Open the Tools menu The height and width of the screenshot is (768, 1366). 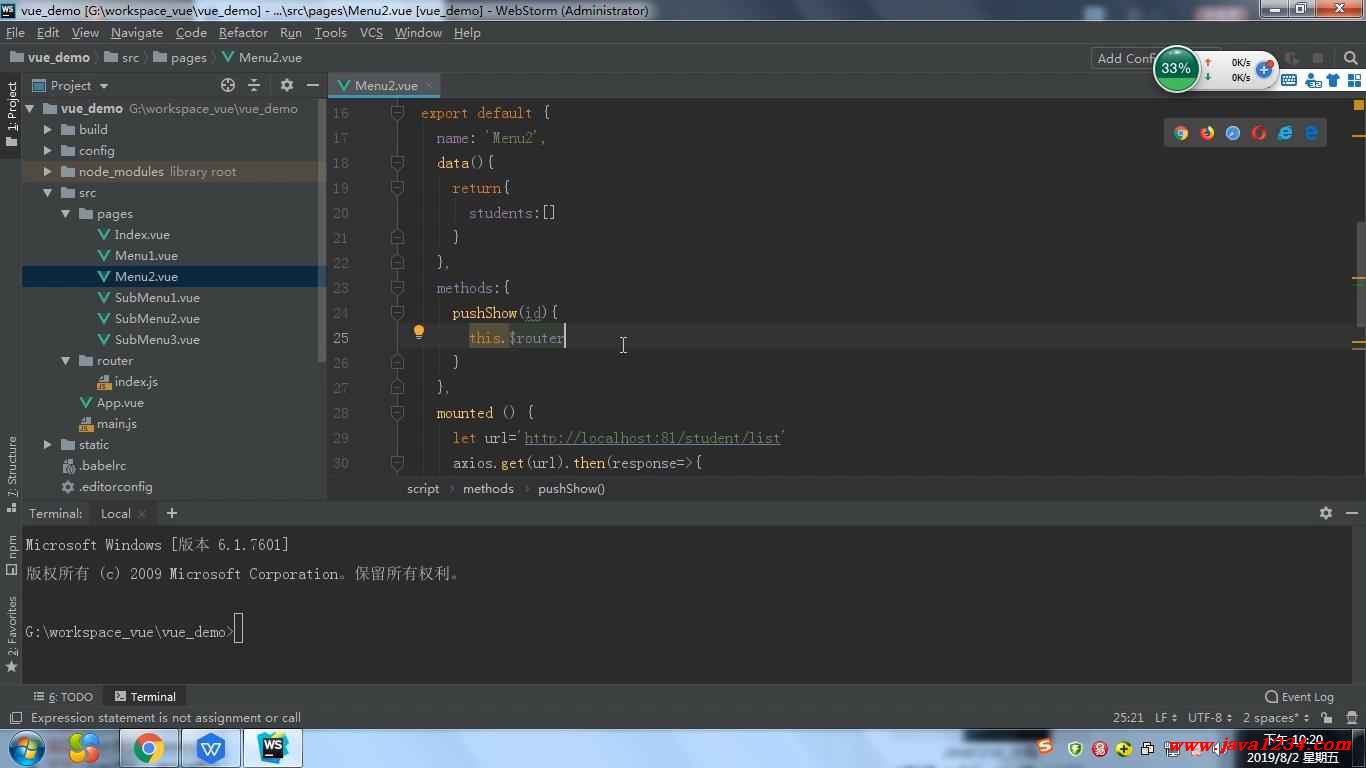(x=330, y=33)
